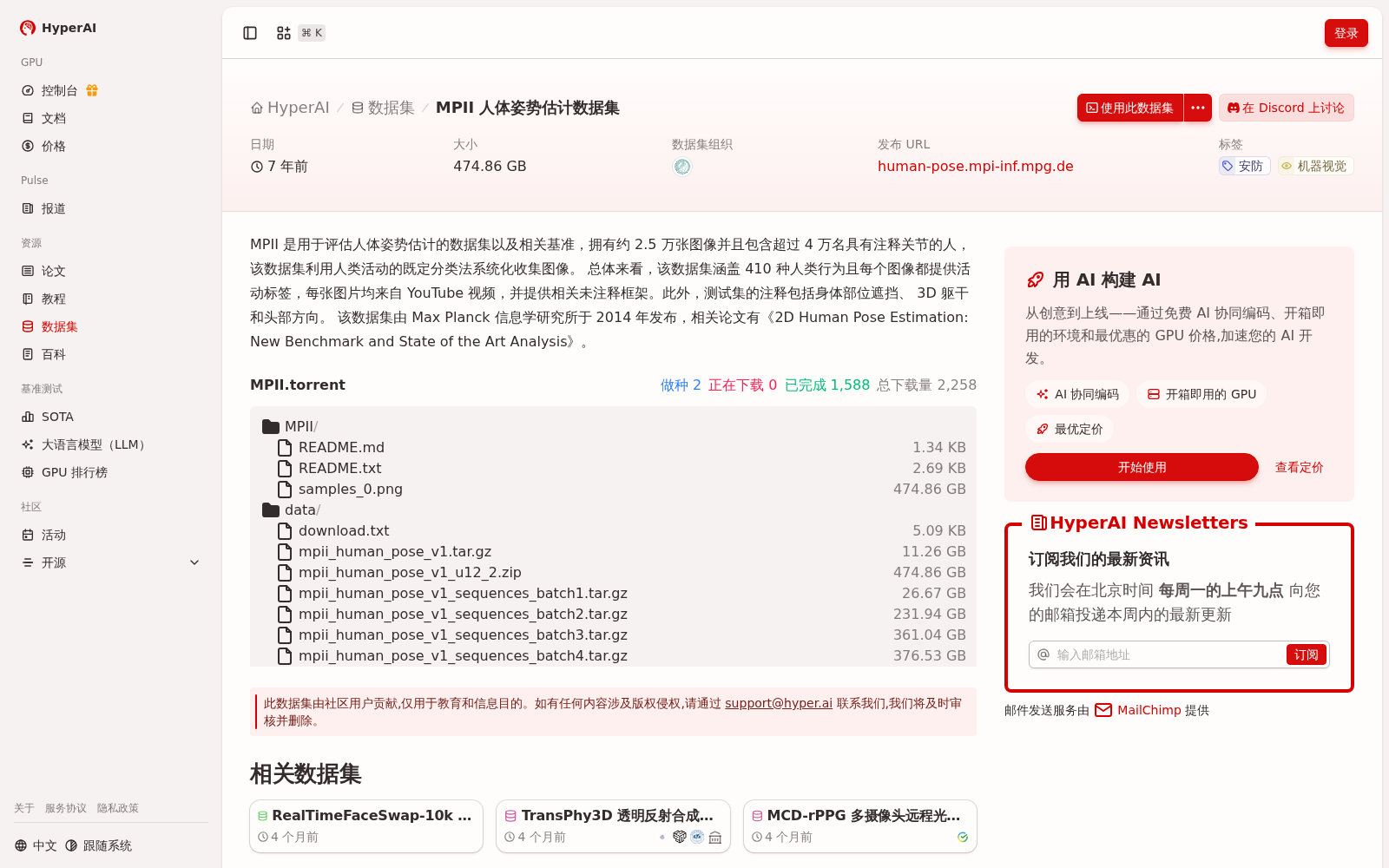Image resolution: width=1389 pixels, height=868 pixels.
Task: Click the gift icon beside 控制台
Action: tap(92, 90)
